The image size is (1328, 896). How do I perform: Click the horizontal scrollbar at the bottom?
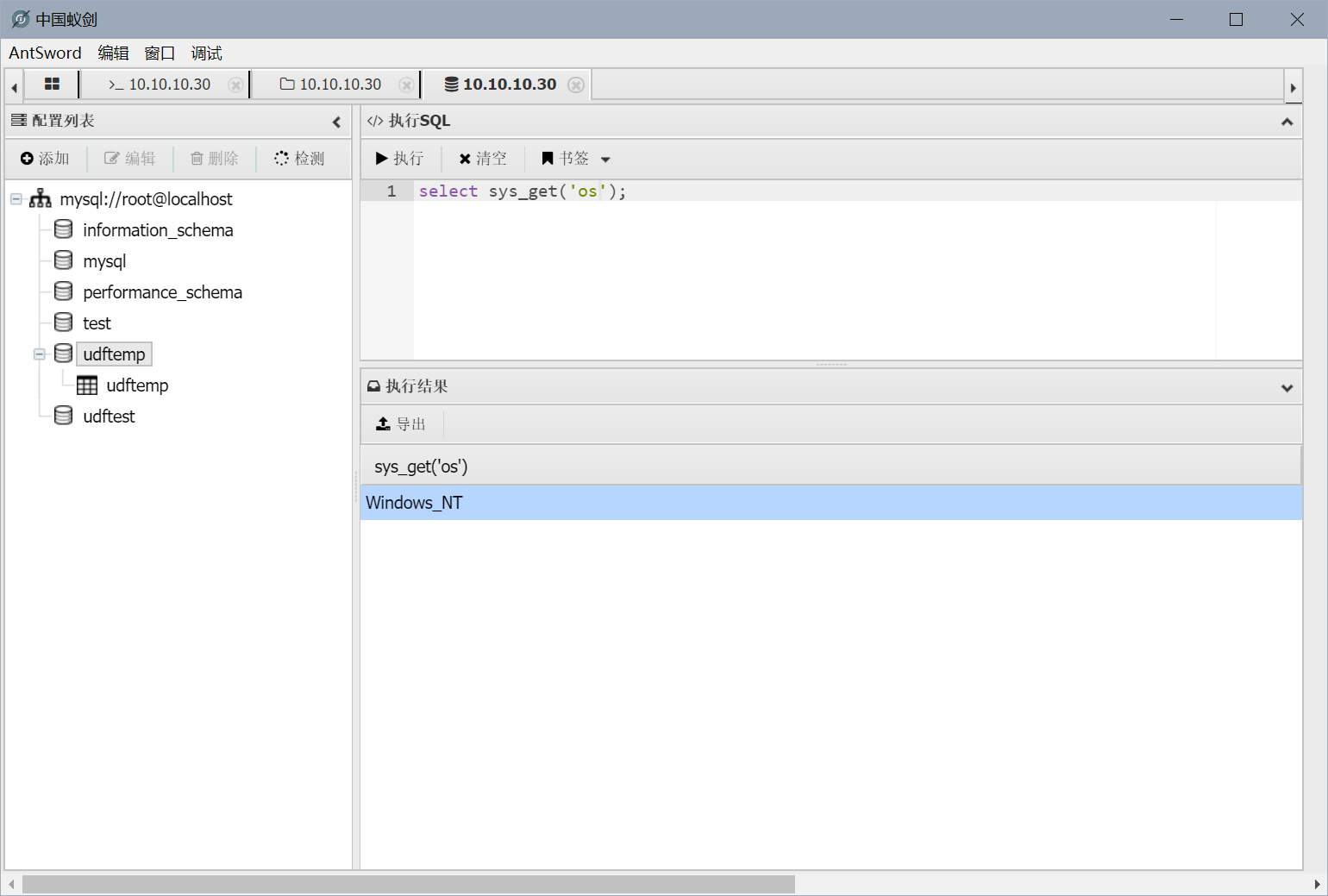408,884
